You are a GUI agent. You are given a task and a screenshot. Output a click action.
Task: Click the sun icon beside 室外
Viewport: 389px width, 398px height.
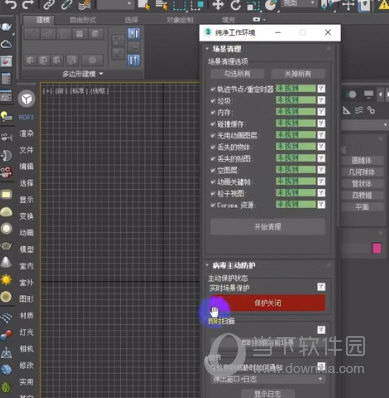click(6, 280)
